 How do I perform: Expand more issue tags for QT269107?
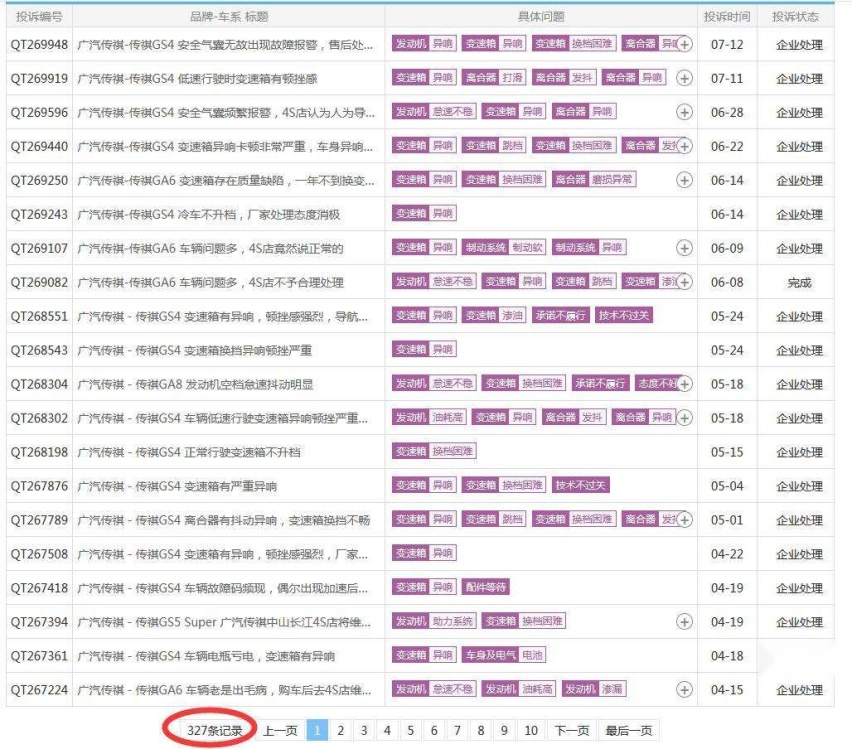click(684, 248)
